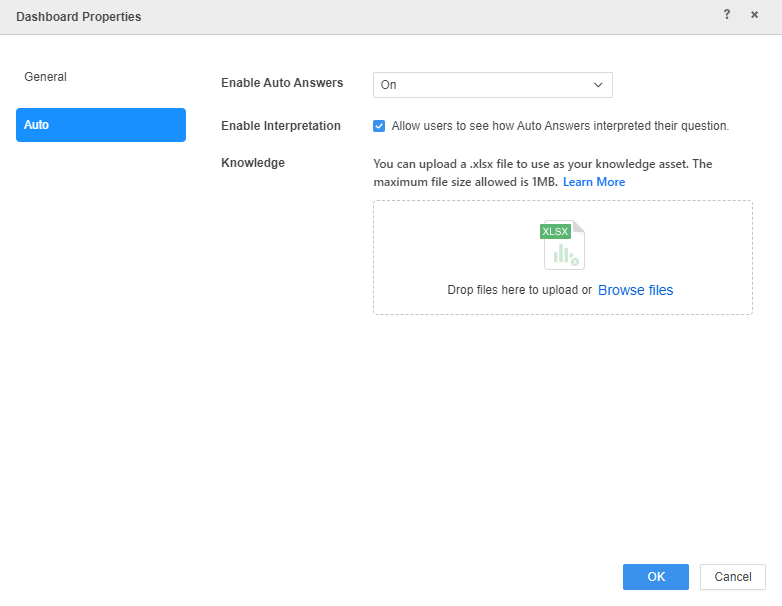Click the 'On' value in the dropdown

389,85
